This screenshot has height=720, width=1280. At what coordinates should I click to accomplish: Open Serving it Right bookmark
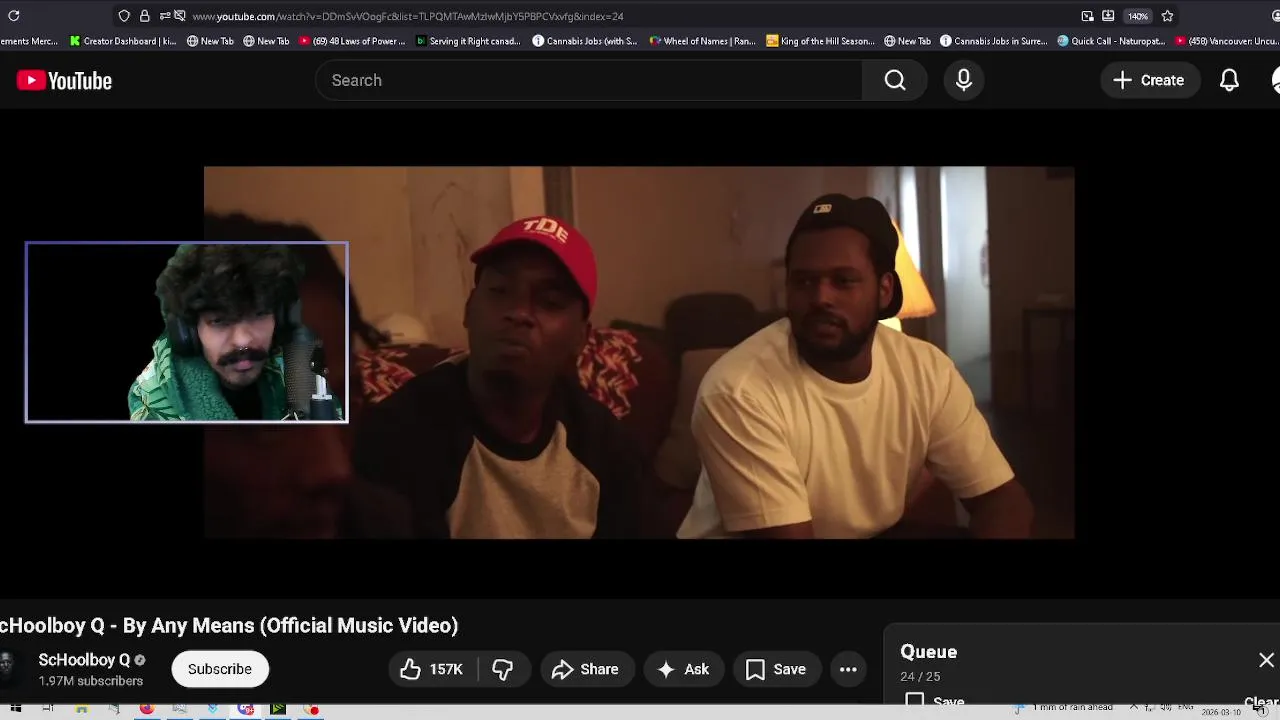pyautogui.click(x=468, y=41)
